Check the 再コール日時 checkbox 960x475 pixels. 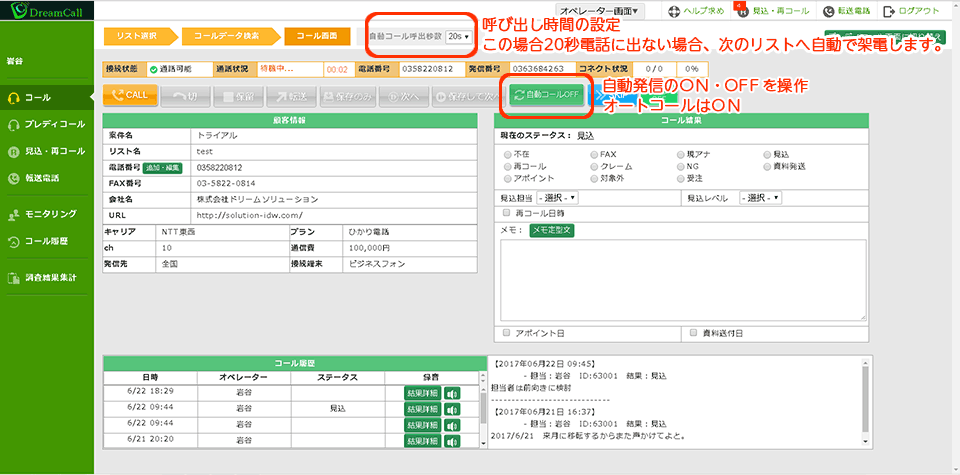coord(508,213)
